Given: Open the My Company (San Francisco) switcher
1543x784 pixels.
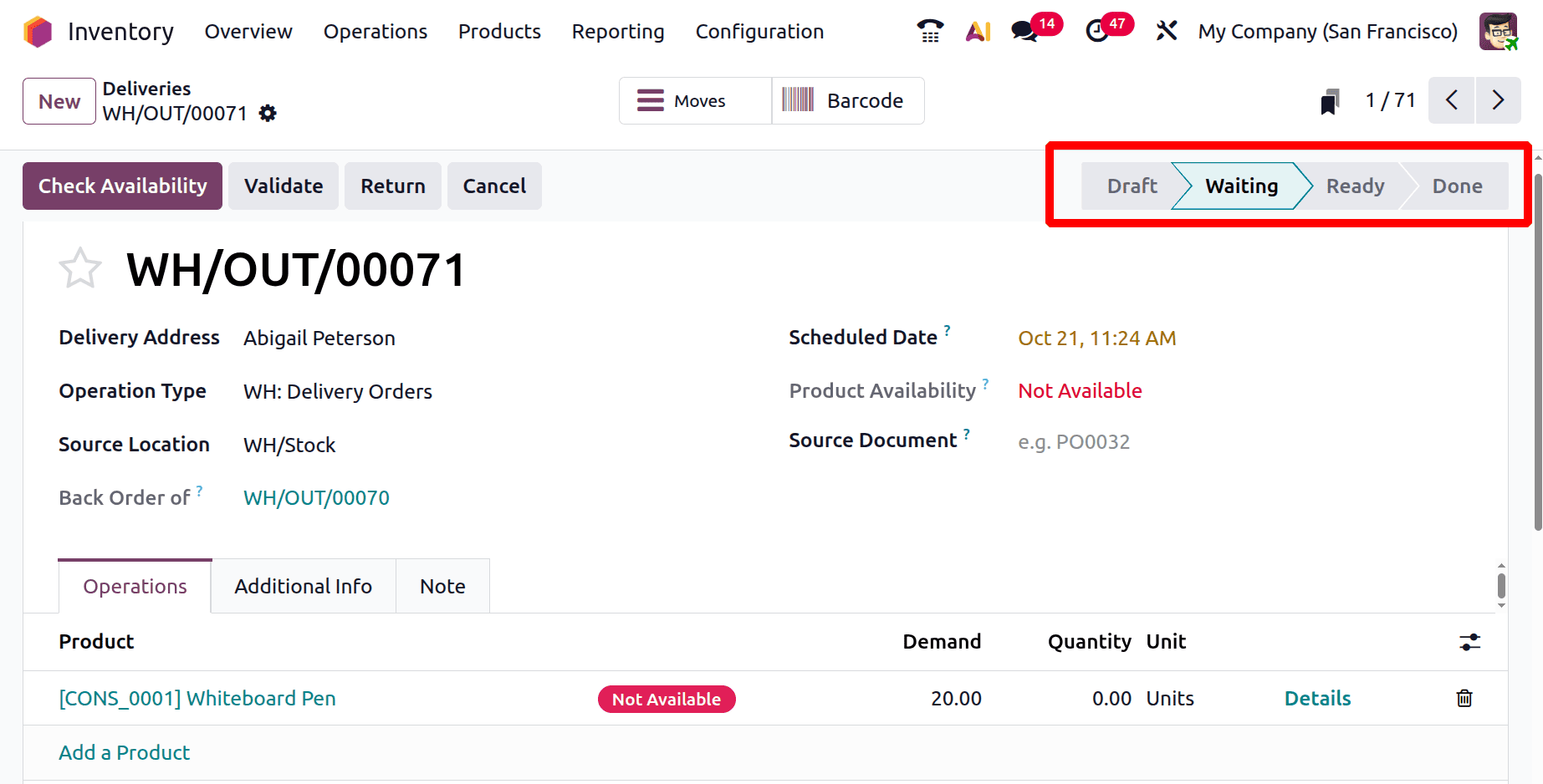Looking at the screenshot, I should coord(1327,32).
